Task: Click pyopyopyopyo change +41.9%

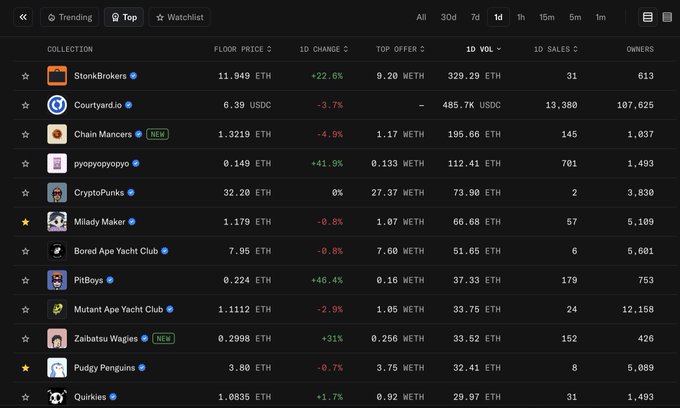Action: 327,163
